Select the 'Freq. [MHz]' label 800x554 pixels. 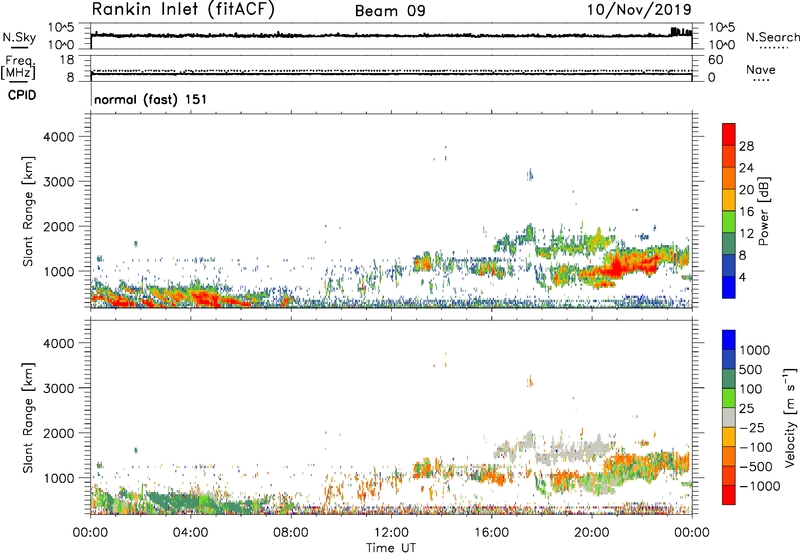tap(18, 68)
